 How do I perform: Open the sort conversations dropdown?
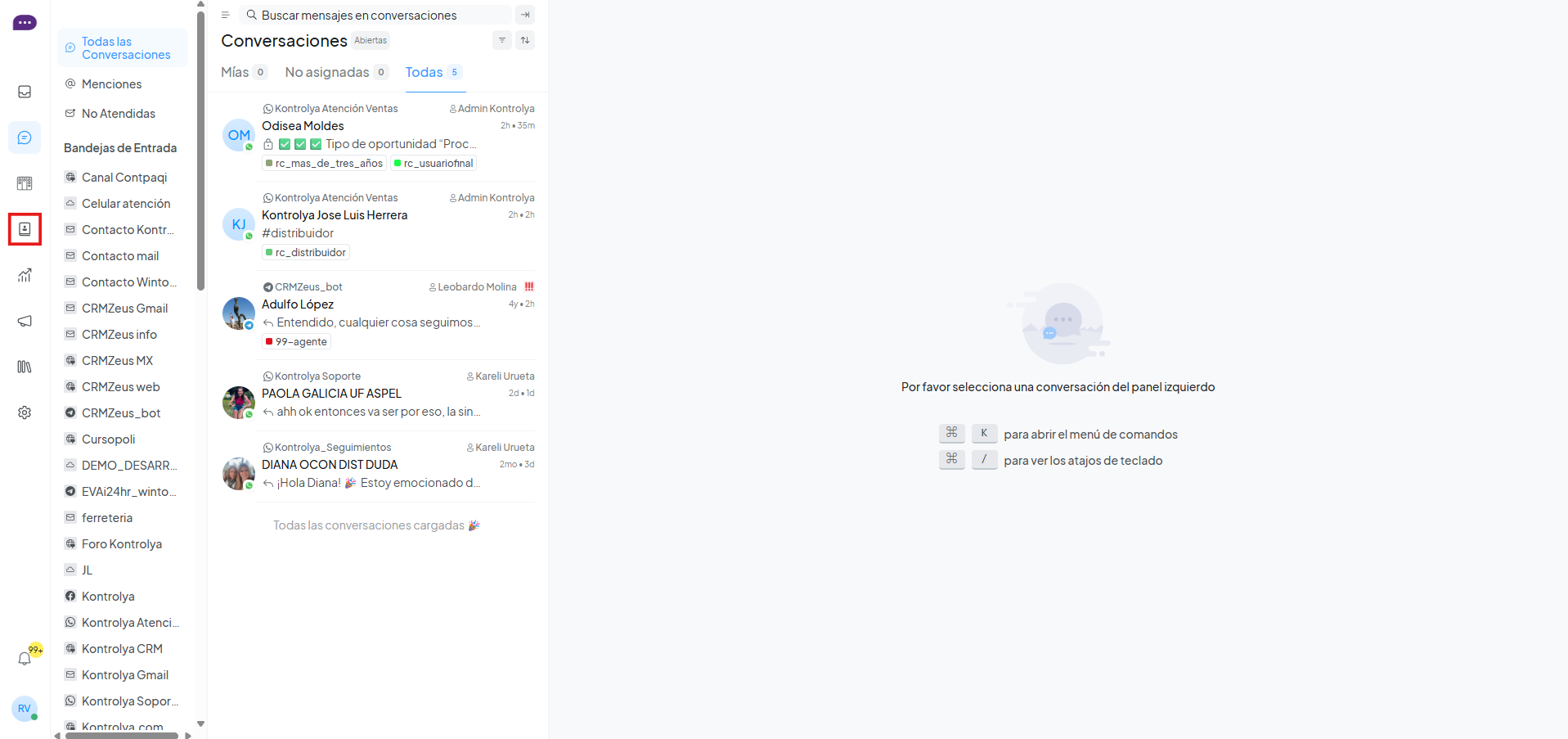525,40
